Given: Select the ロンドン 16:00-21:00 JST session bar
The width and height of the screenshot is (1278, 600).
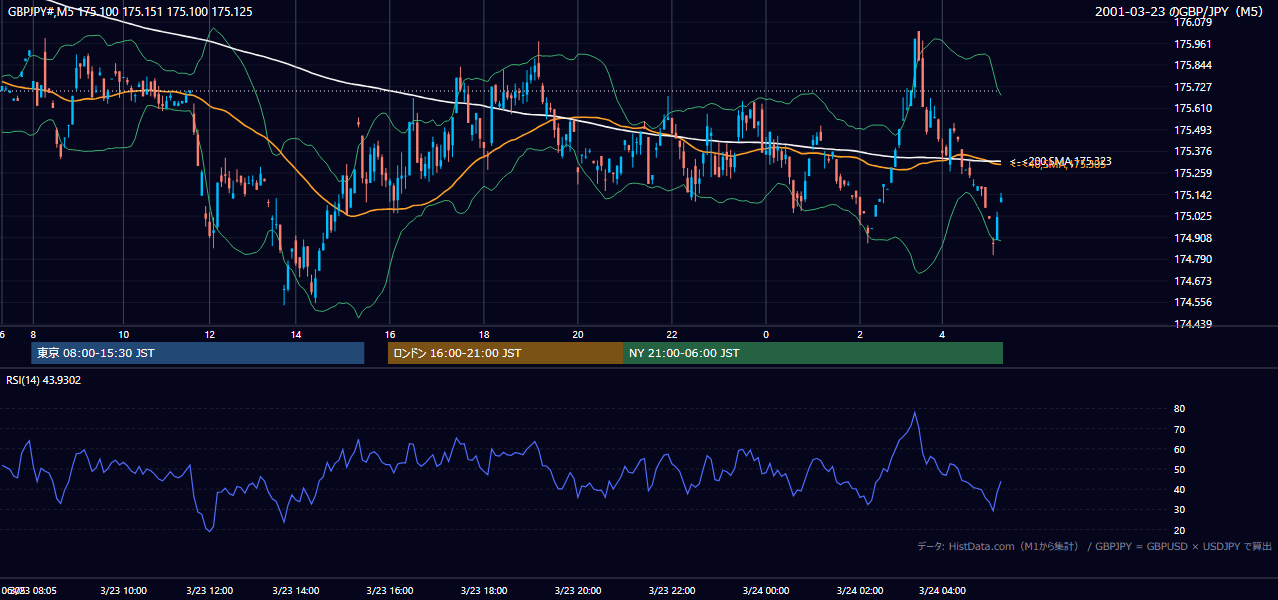Looking at the screenshot, I should pyautogui.click(x=505, y=353).
